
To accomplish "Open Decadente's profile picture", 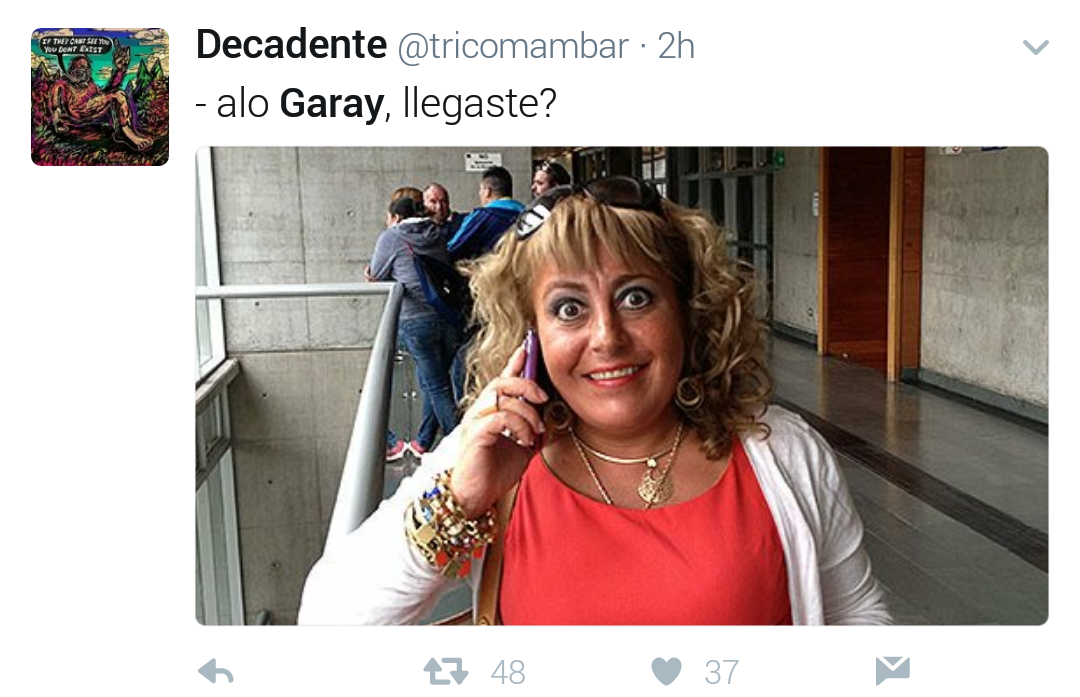I will 100,97.
